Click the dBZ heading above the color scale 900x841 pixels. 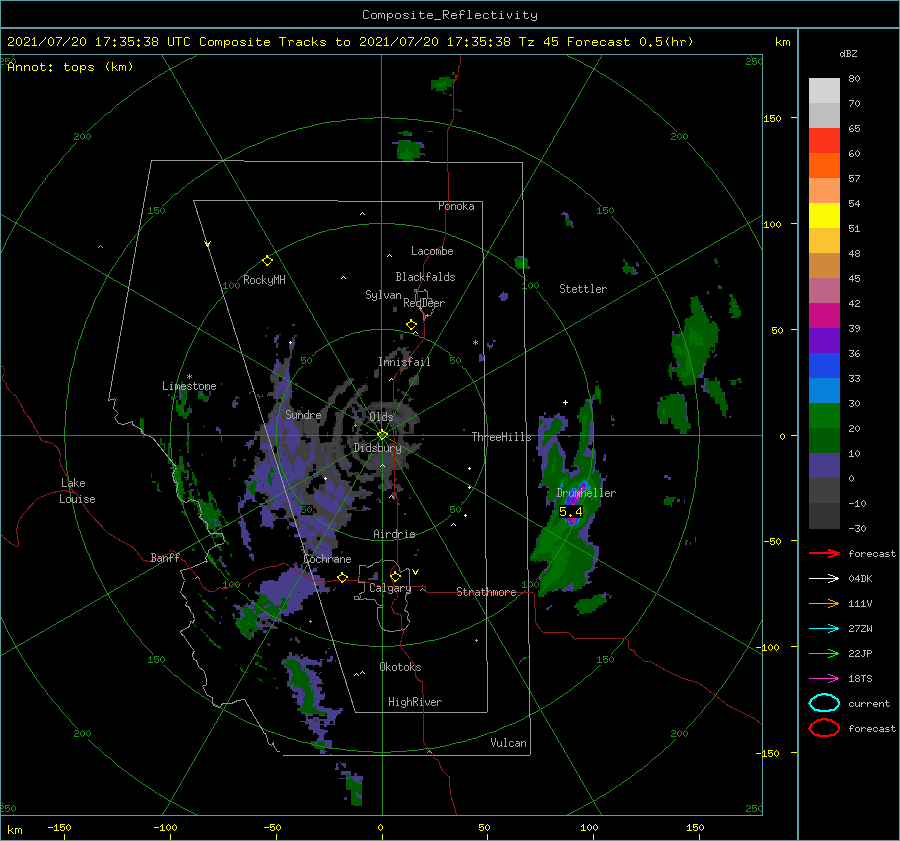[x=848, y=53]
